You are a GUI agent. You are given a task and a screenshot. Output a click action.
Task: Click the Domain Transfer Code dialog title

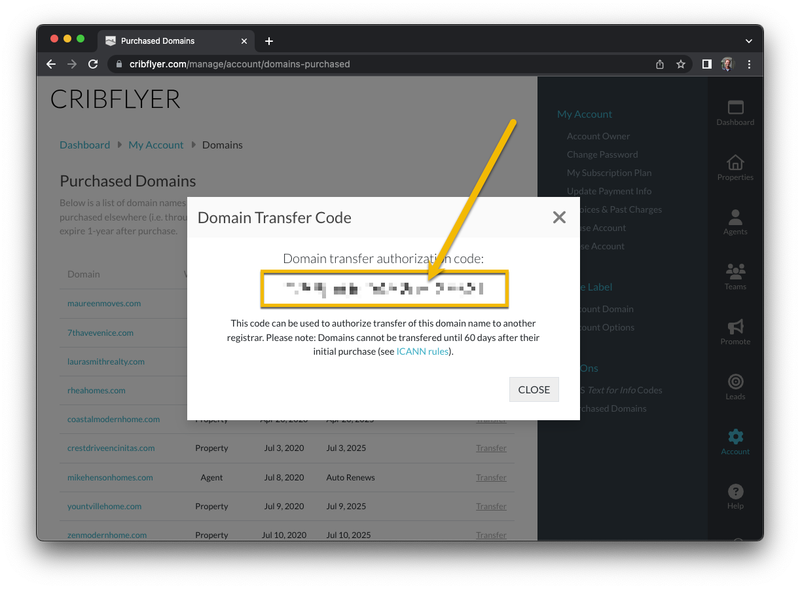[274, 218]
